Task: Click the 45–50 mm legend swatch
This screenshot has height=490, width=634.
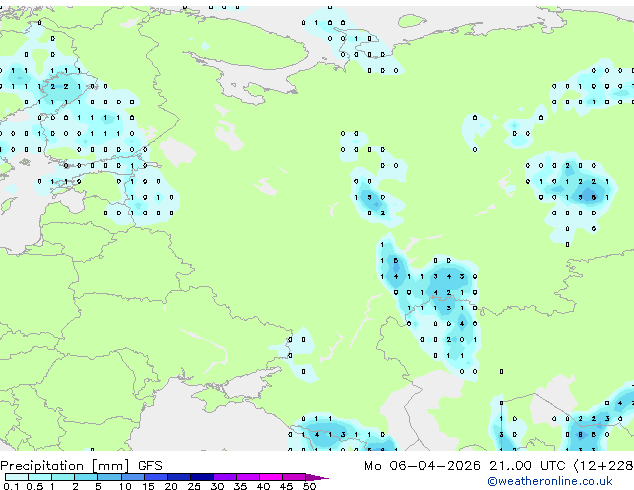Action: click(294, 477)
